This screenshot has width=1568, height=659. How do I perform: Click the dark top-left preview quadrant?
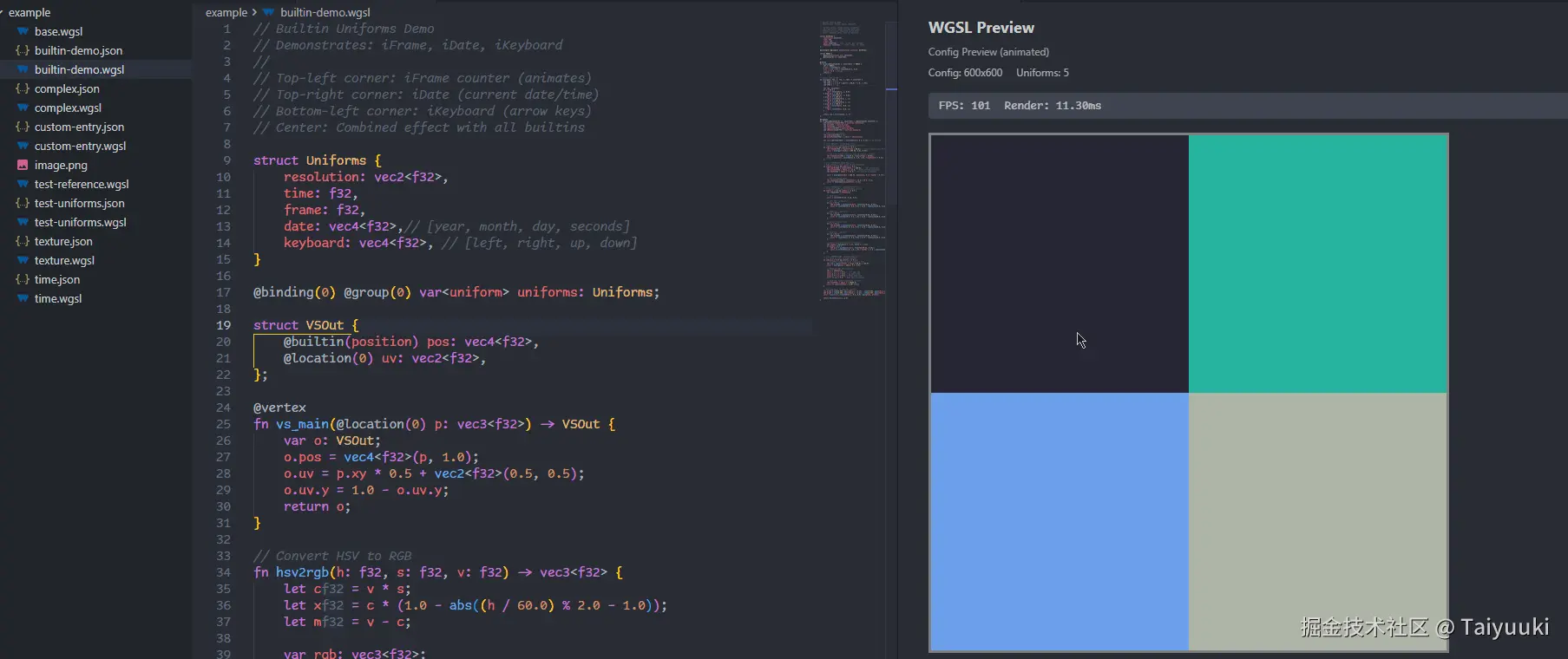coord(1060,264)
